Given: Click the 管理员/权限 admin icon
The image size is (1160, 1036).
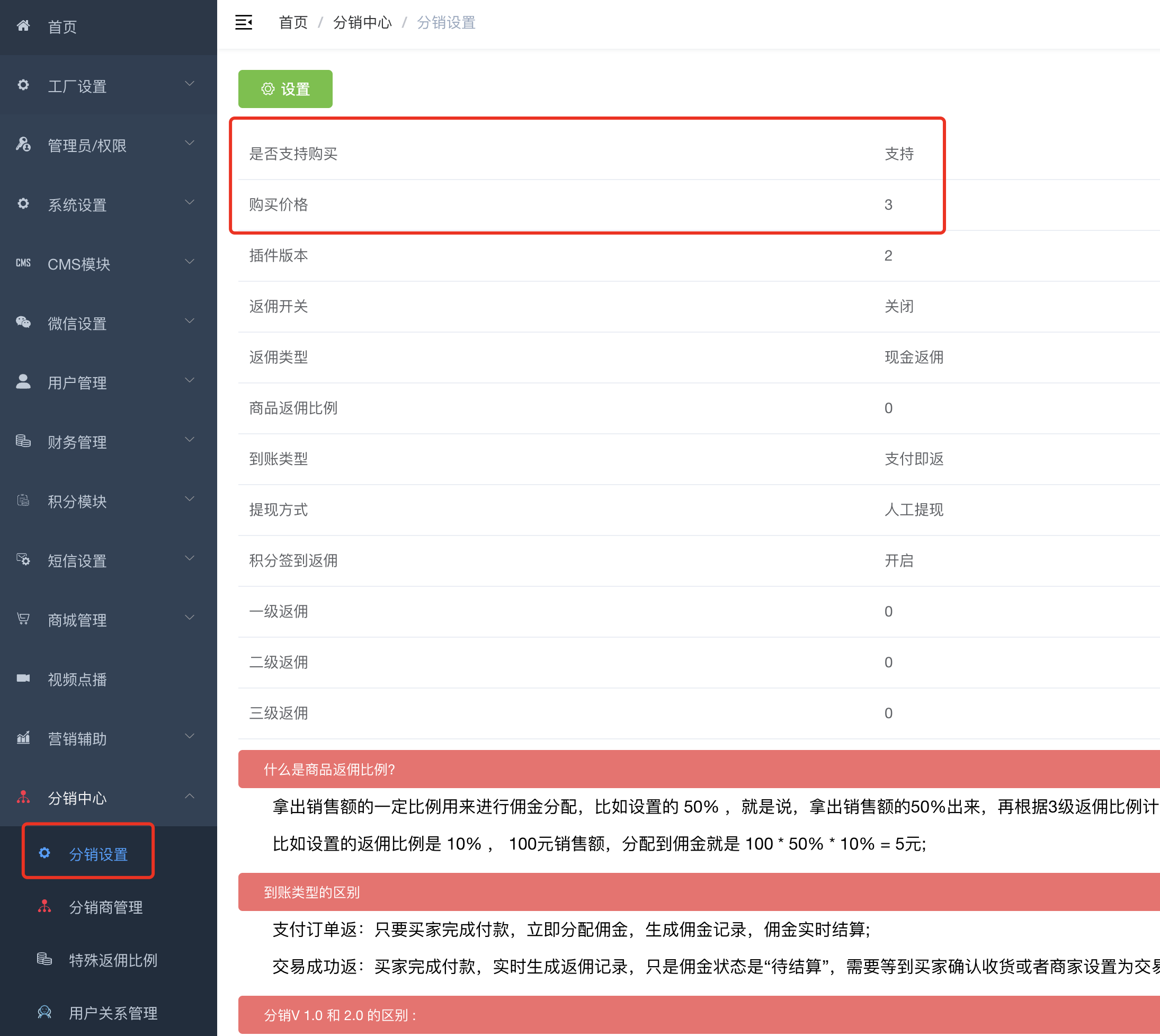Looking at the screenshot, I should click(x=23, y=145).
